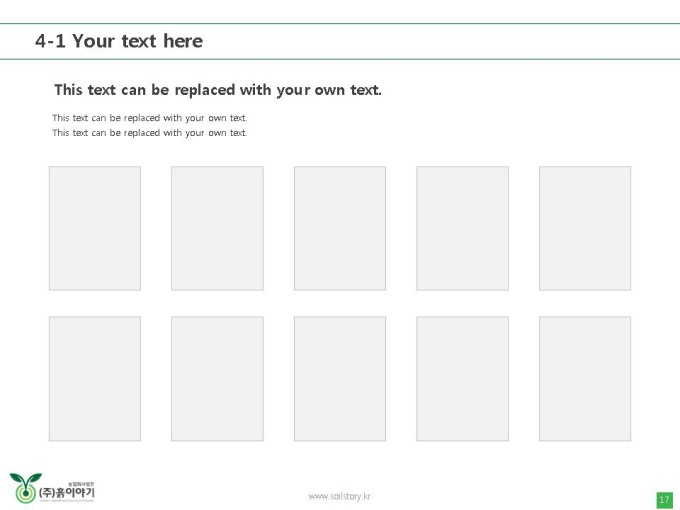Screen dimensions: 680x510
Task: Click fifth placeholder box in top row
Action: coord(585,228)
